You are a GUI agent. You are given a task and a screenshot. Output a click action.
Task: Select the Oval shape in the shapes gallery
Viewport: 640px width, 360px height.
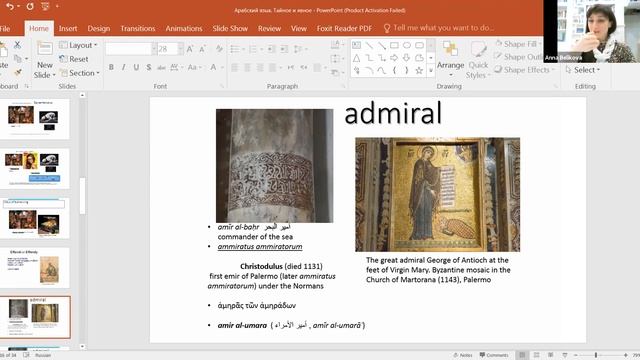407,45
